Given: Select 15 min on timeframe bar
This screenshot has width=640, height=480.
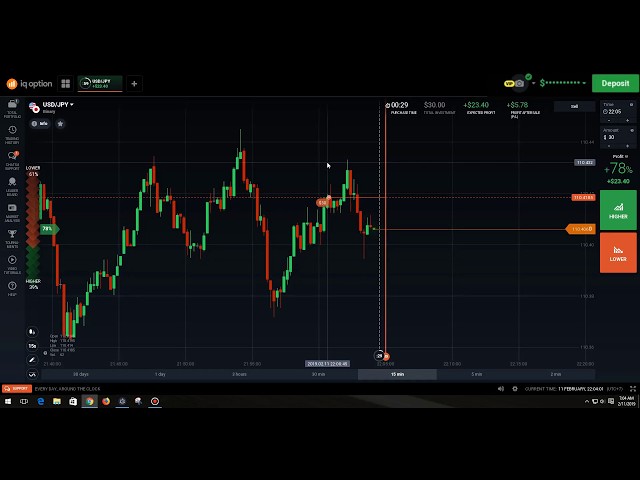Looking at the screenshot, I should click(x=397, y=374).
